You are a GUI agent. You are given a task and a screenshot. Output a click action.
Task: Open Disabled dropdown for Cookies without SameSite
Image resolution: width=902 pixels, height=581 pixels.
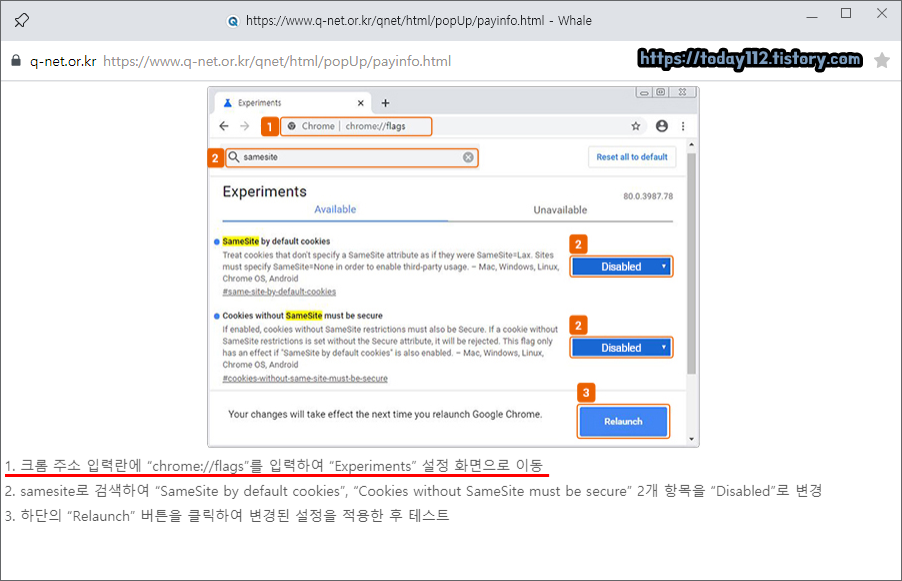click(621, 347)
